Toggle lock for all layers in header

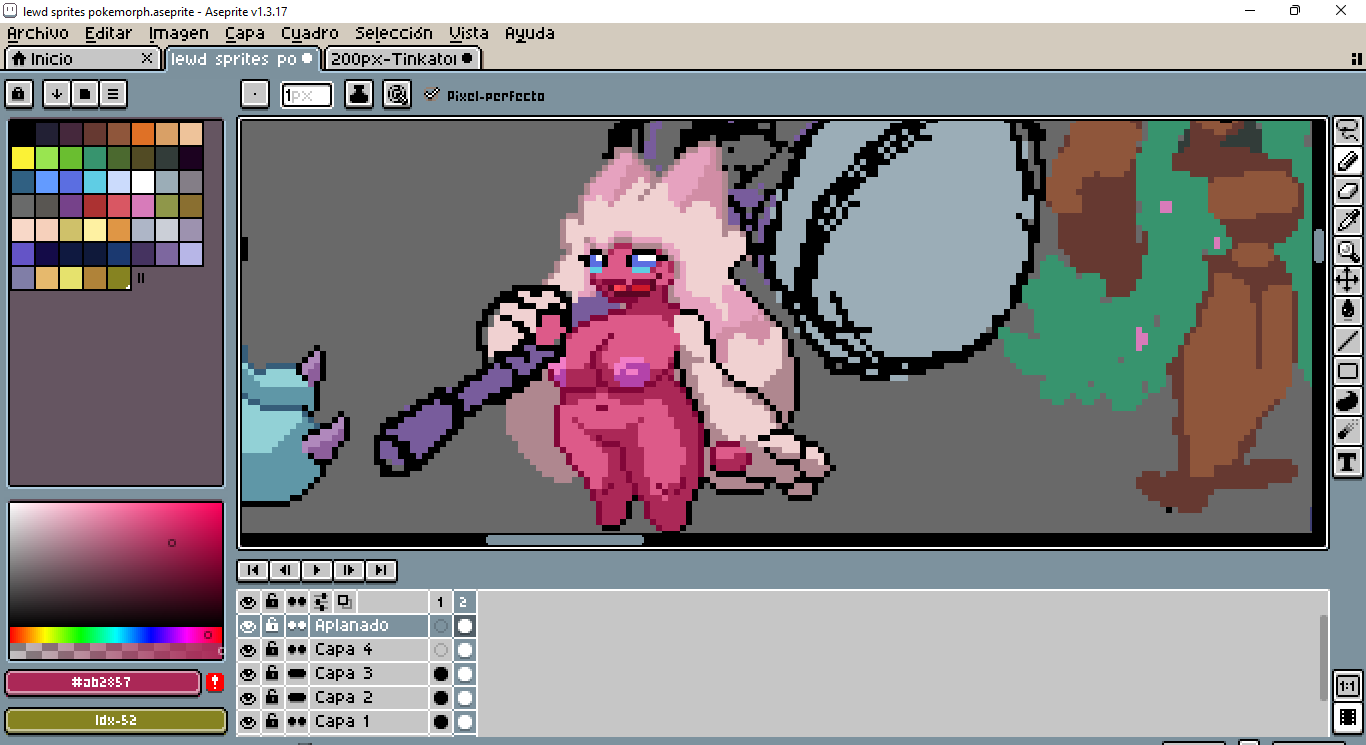tap(272, 601)
